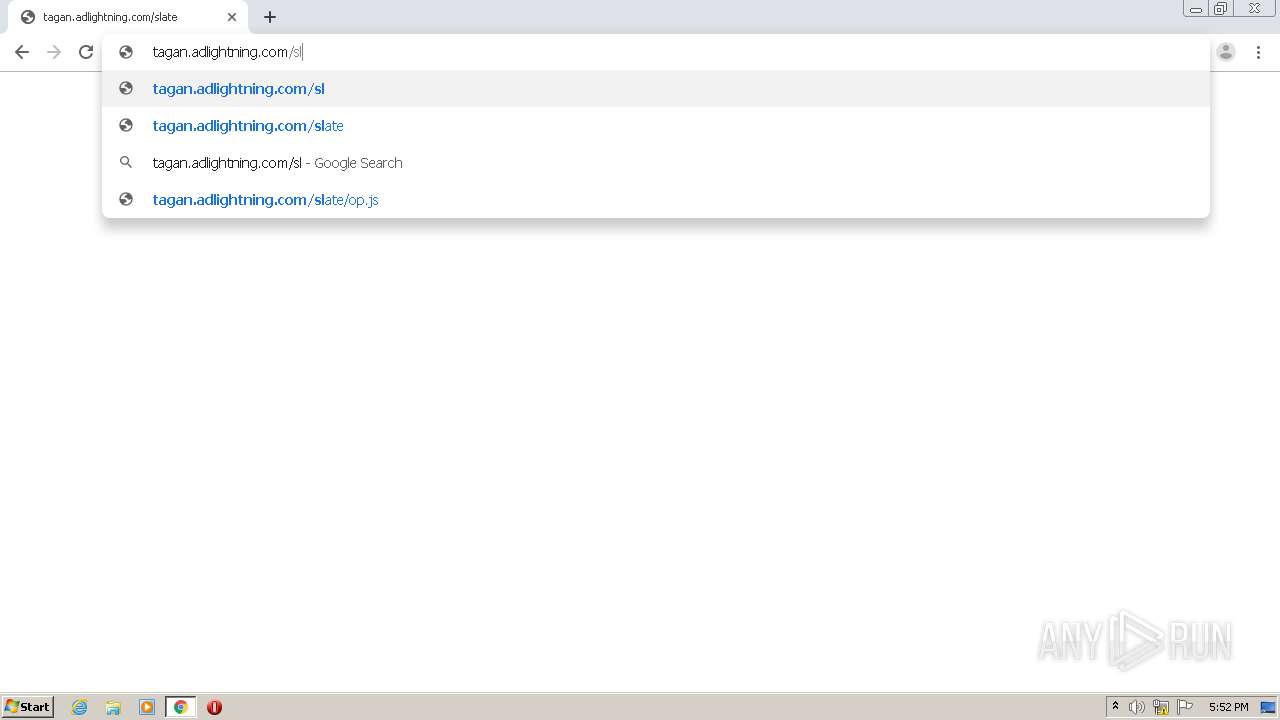Viewport: 1280px width, 720px height.
Task: Launch Internet Explorer from the taskbar
Action: click(80, 707)
